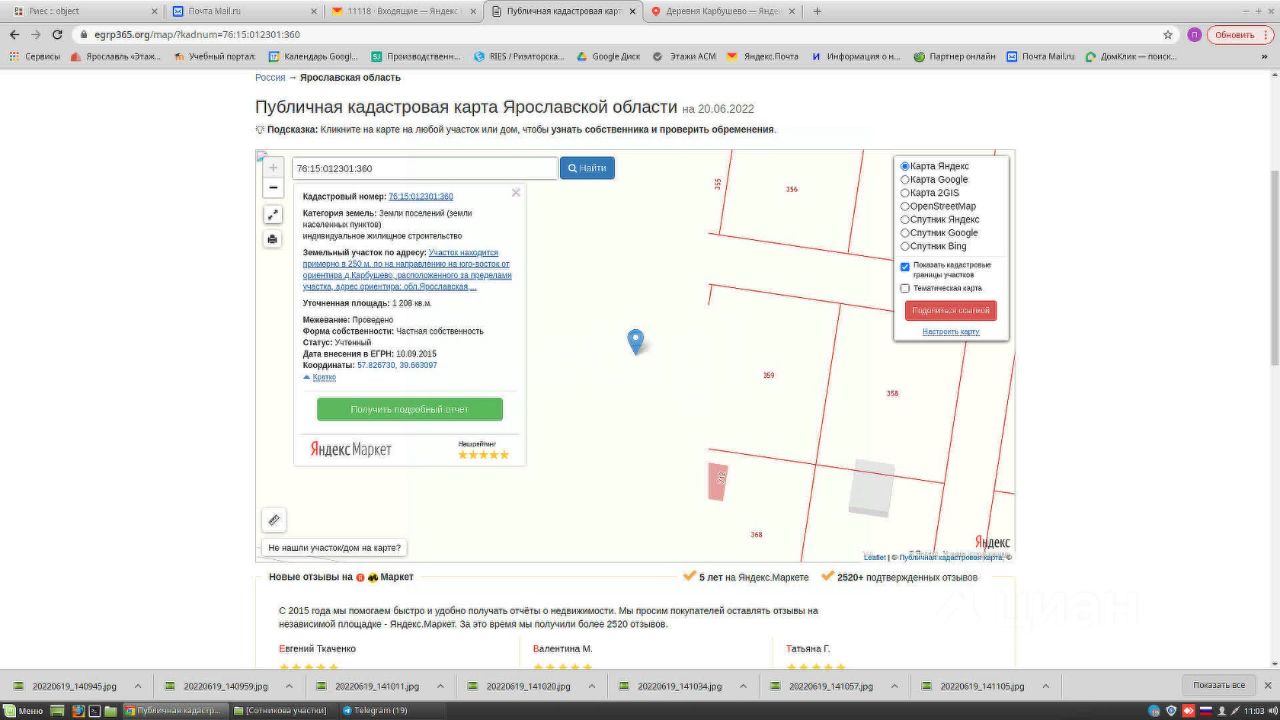The image size is (1280, 720).
Task: Expand options for 20220619_141105.jpg download
Action: click(x=1044, y=686)
